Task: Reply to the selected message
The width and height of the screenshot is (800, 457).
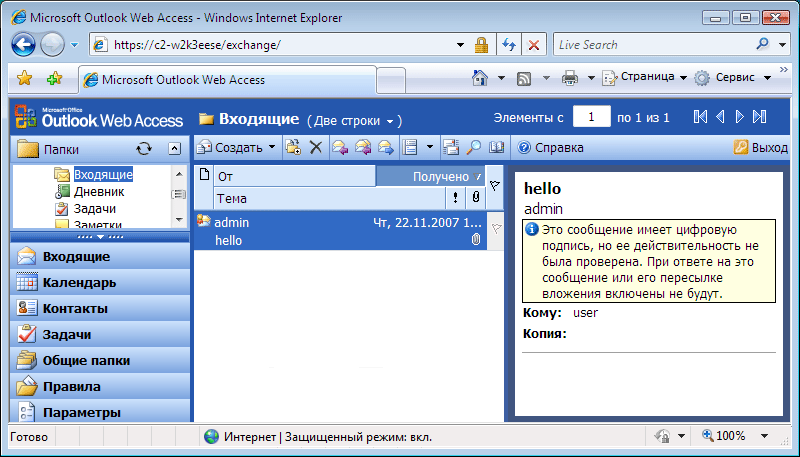Action: point(340,147)
